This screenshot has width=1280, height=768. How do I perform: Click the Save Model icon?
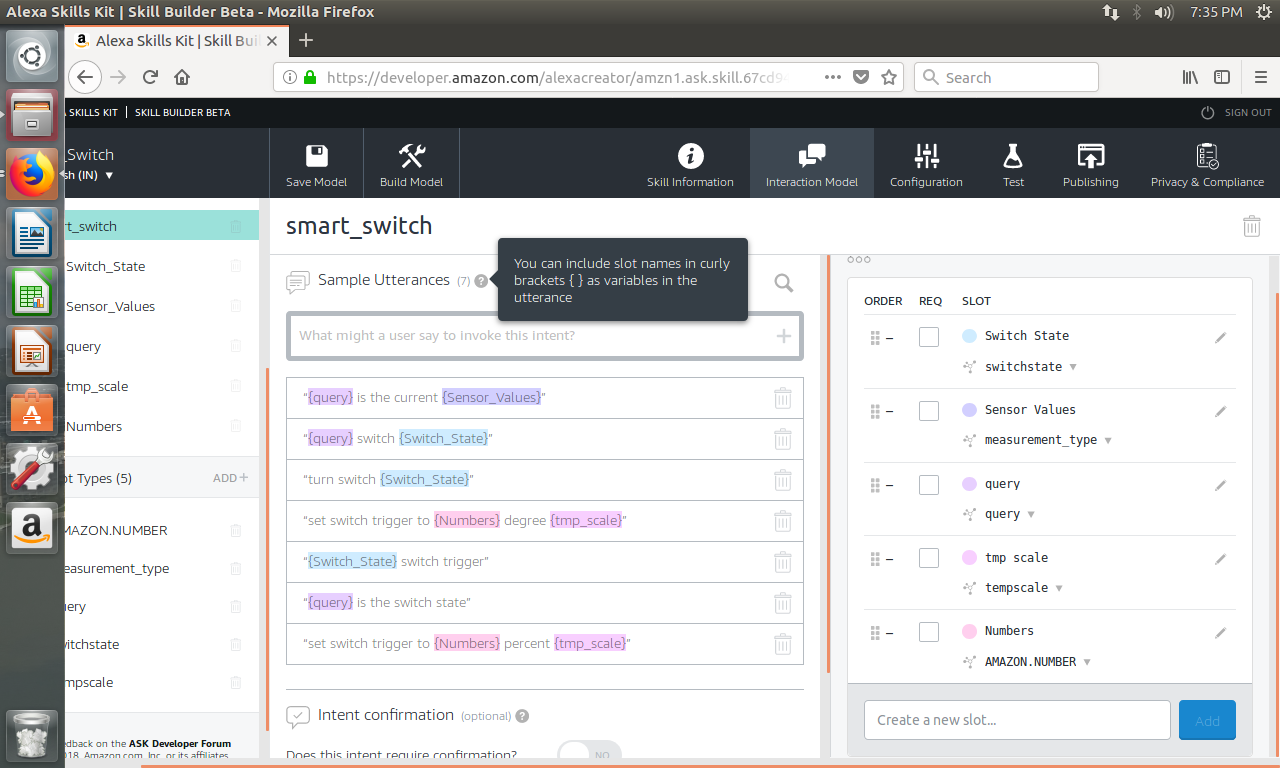[317, 156]
